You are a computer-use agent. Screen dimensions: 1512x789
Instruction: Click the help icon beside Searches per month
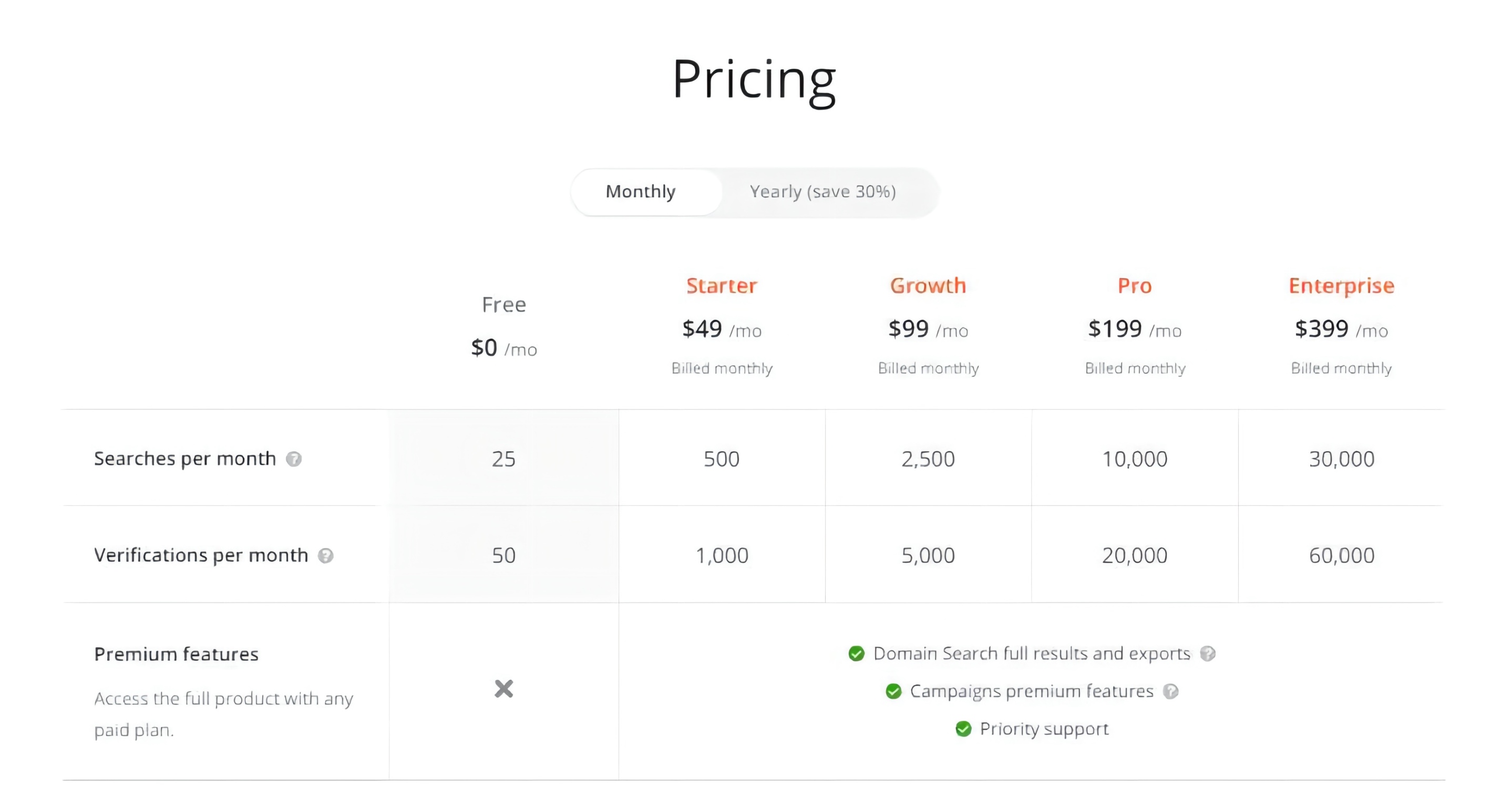click(x=293, y=459)
